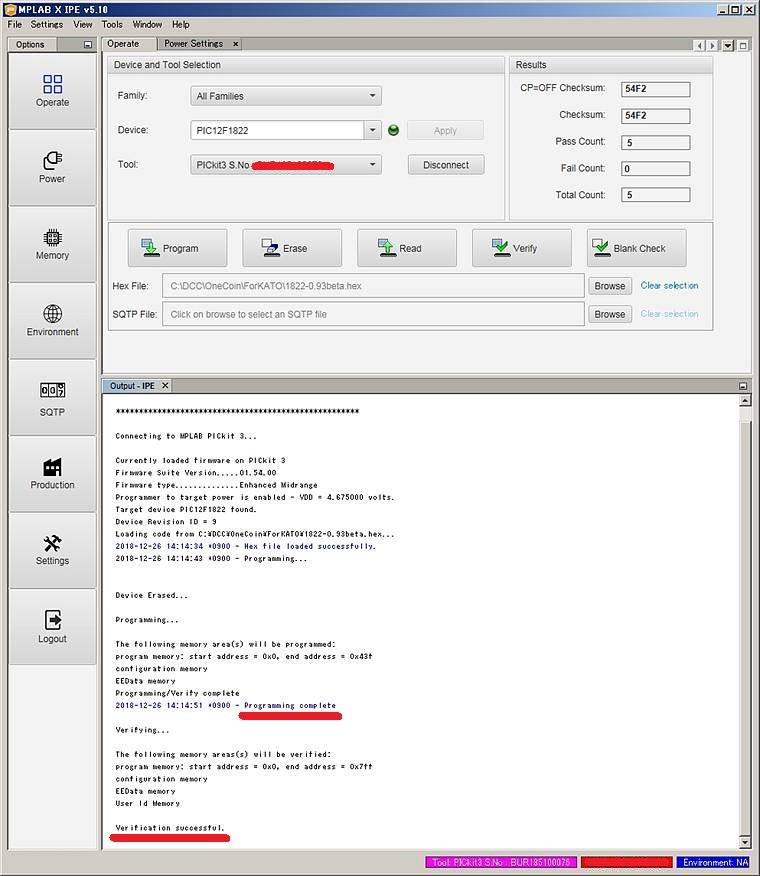The height and width of the screenshot is (876, 760).
Task: Click the 'Device Erased...' output line
Action: coord(151,596)
